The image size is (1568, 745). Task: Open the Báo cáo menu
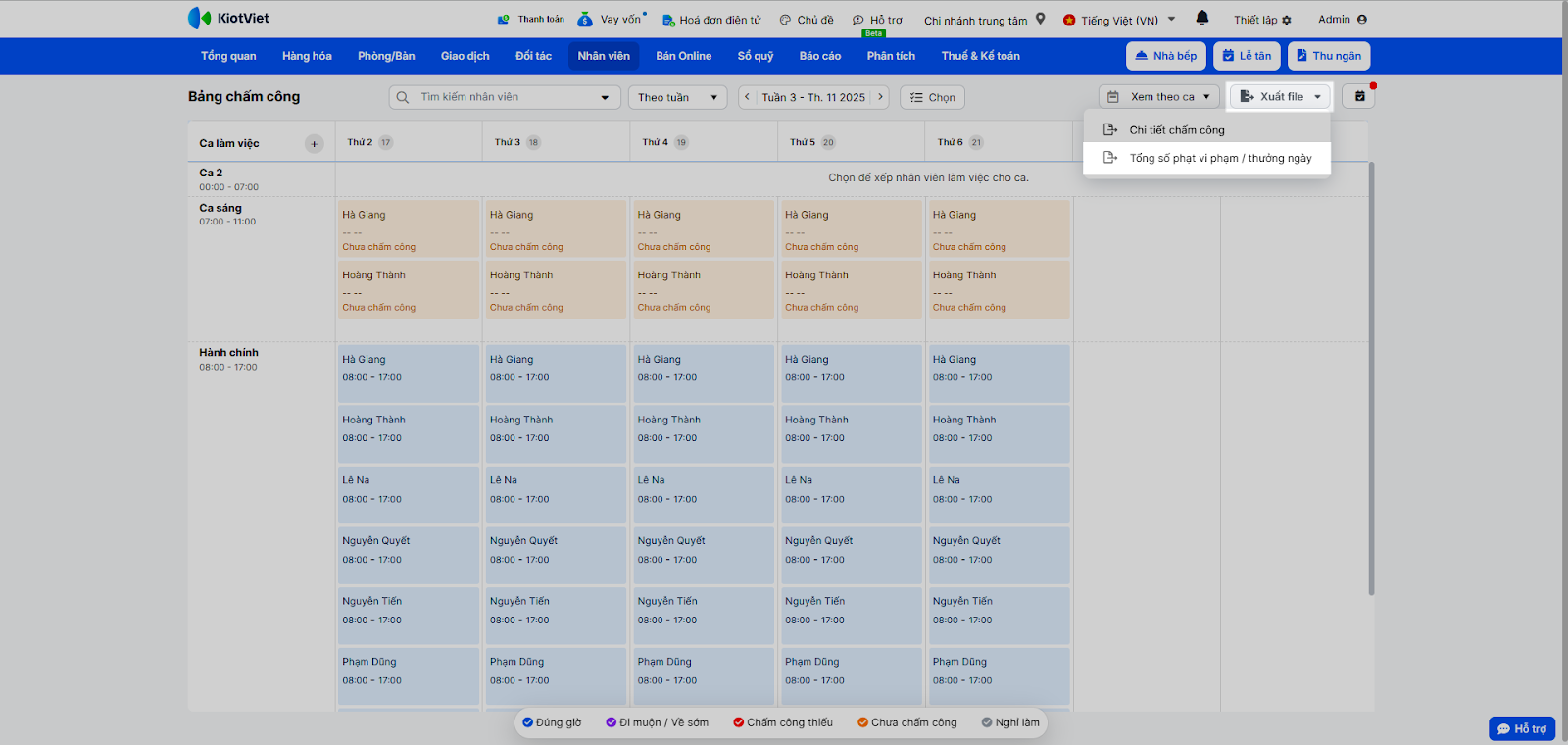coord(820,56)
